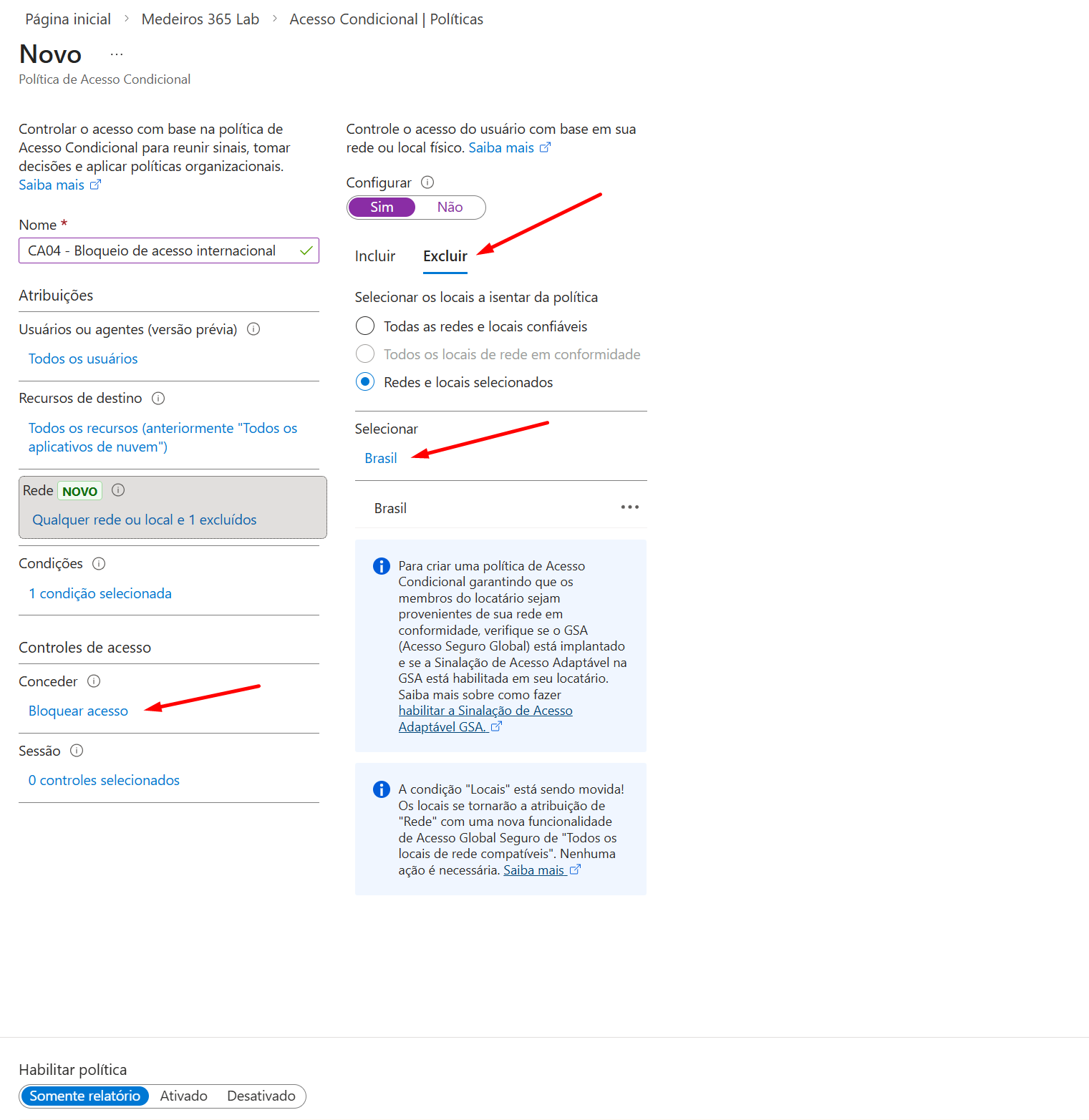Expand Todos os usuários assignment

pos(83,359)
